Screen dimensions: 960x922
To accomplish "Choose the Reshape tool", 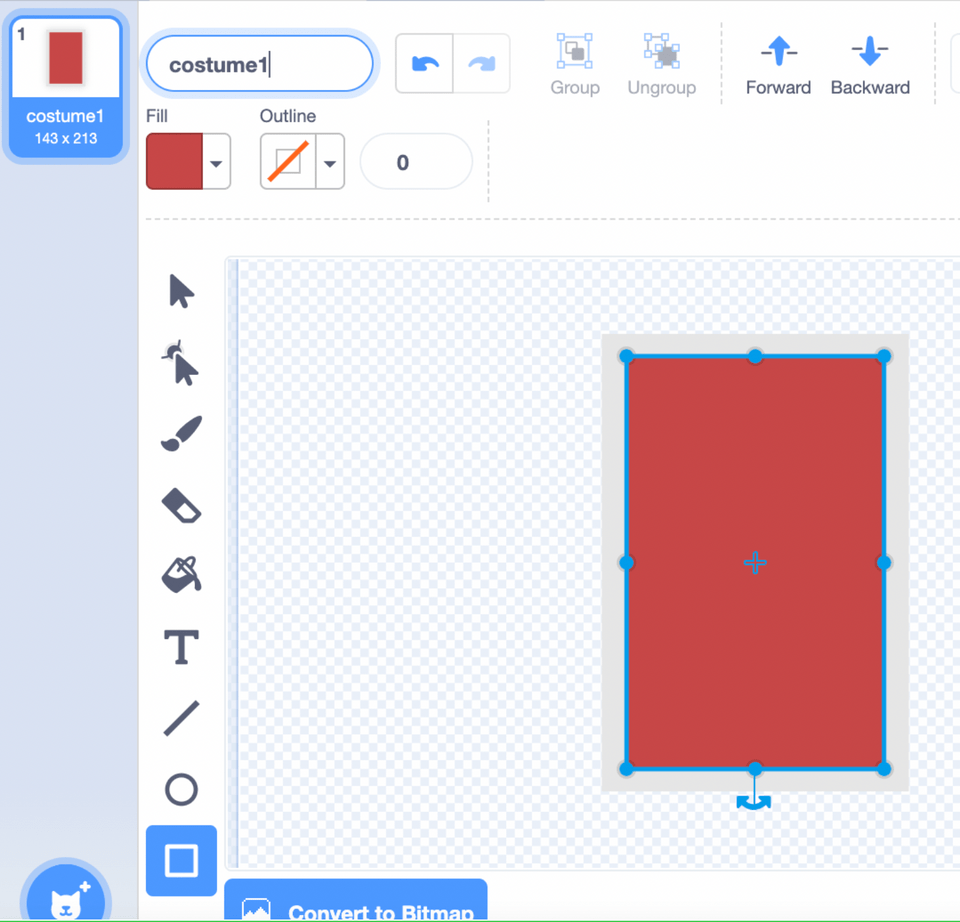I will point(180,363).
